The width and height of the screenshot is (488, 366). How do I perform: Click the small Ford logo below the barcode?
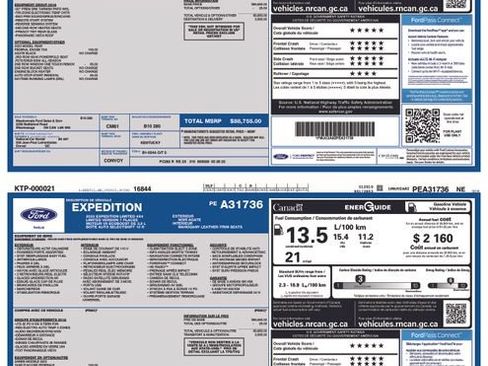[281, 157]
